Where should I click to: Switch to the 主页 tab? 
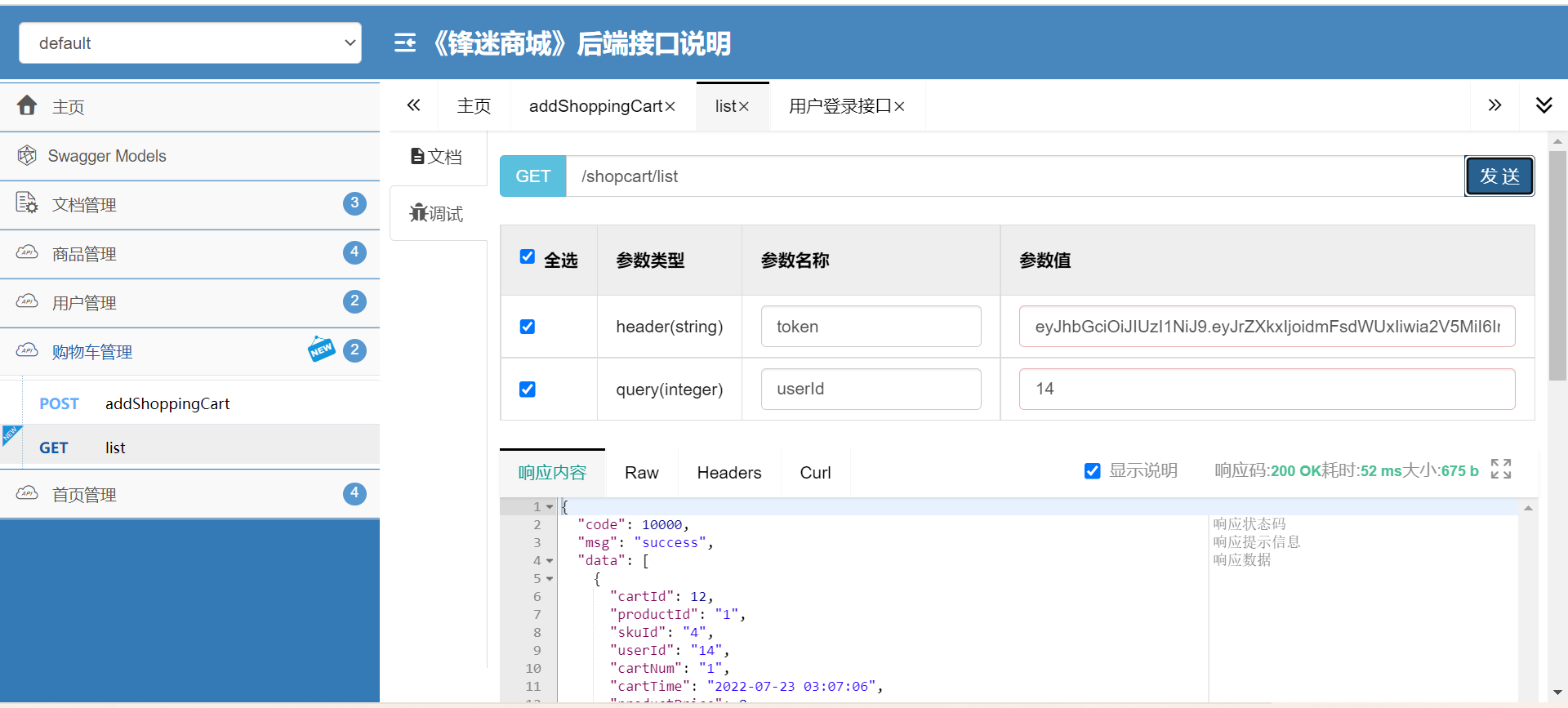click(474, 106)
